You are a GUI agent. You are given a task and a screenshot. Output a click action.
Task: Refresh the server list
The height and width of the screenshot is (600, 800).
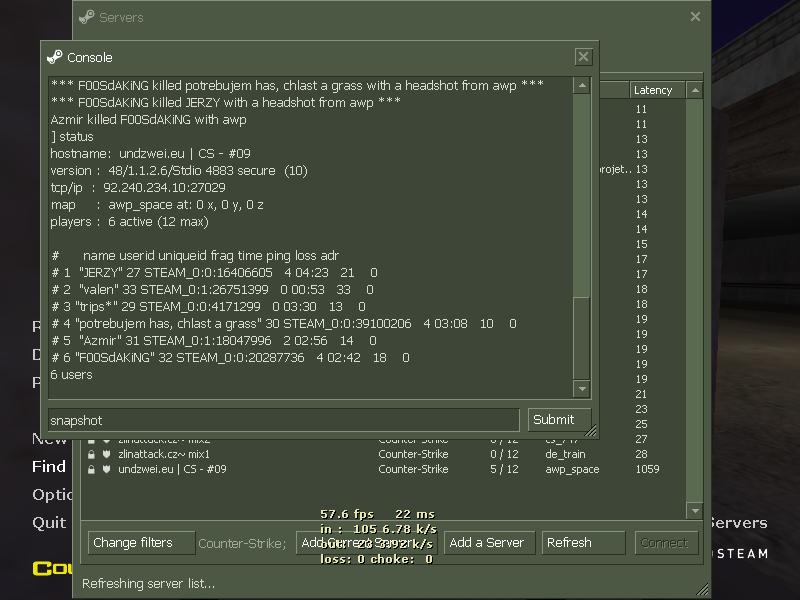pos(583,543)
